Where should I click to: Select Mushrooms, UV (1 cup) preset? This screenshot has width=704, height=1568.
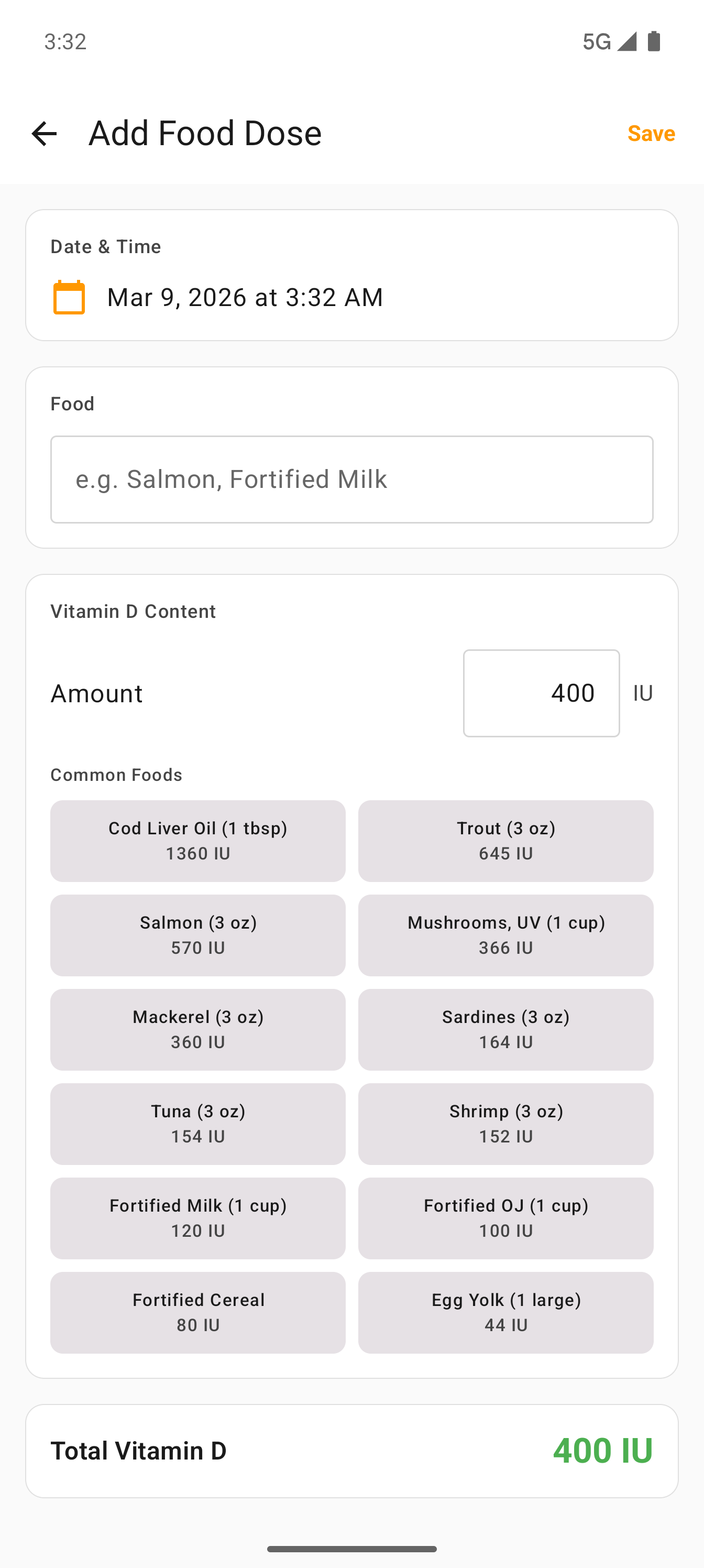[505, 935]
